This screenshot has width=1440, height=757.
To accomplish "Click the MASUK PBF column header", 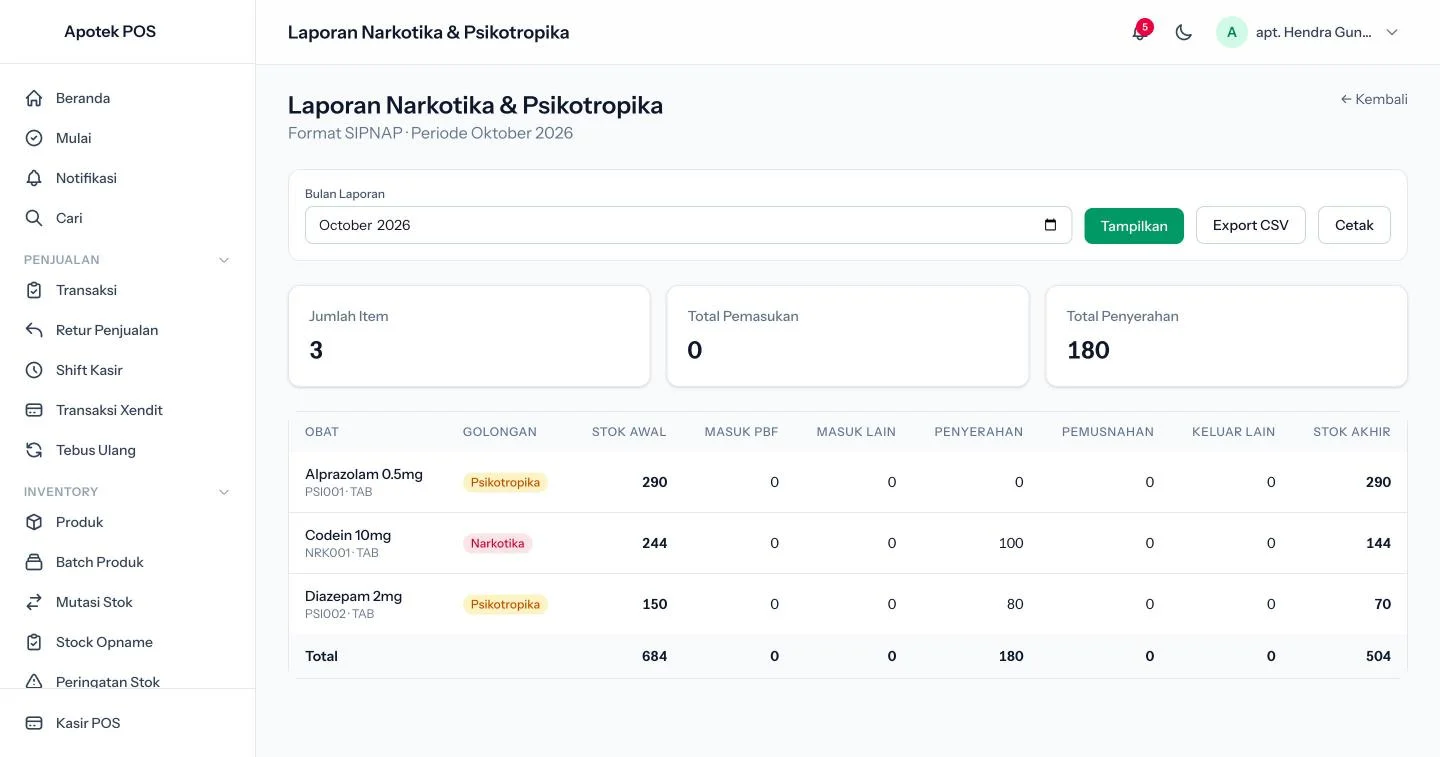I will coord(741,432).
